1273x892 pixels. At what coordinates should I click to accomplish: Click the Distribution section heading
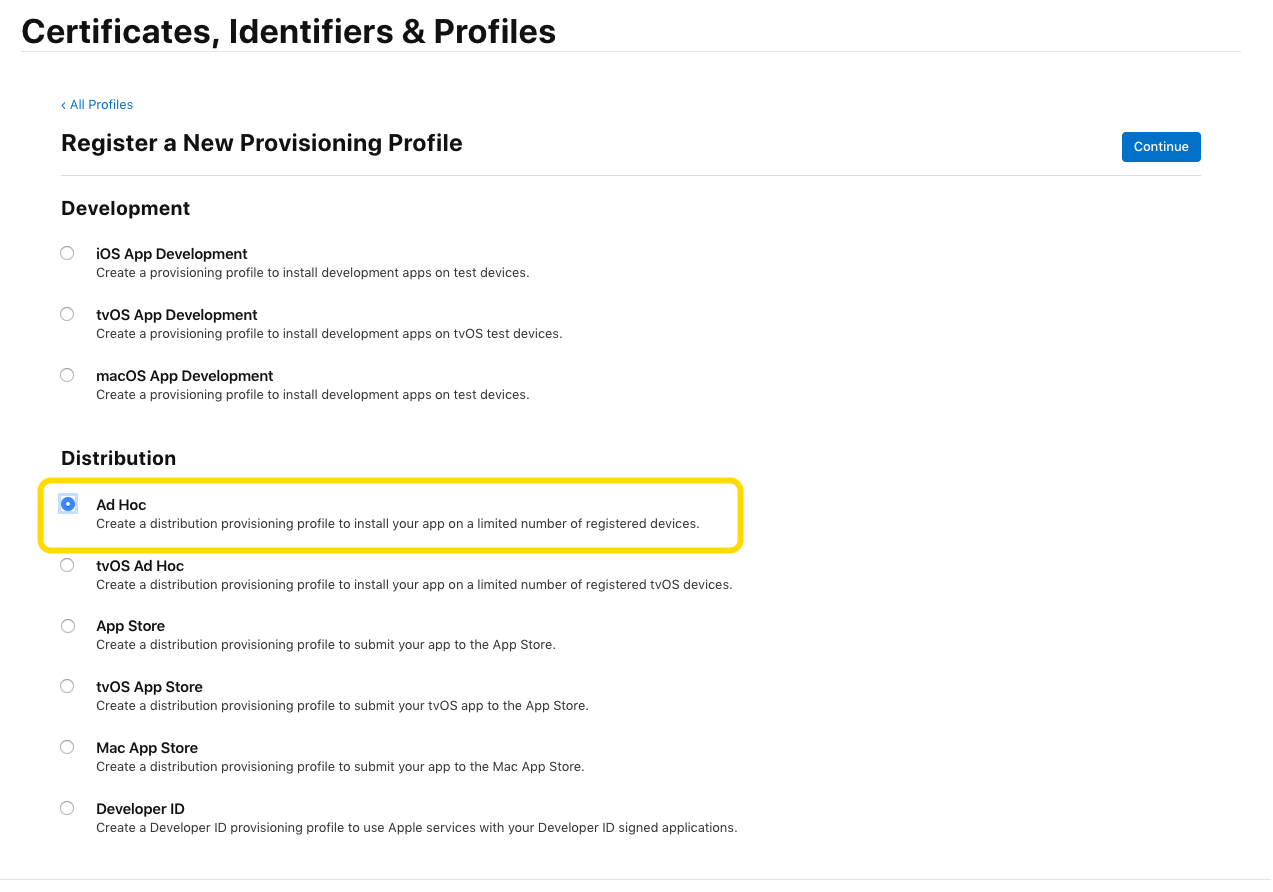(118, 458)
